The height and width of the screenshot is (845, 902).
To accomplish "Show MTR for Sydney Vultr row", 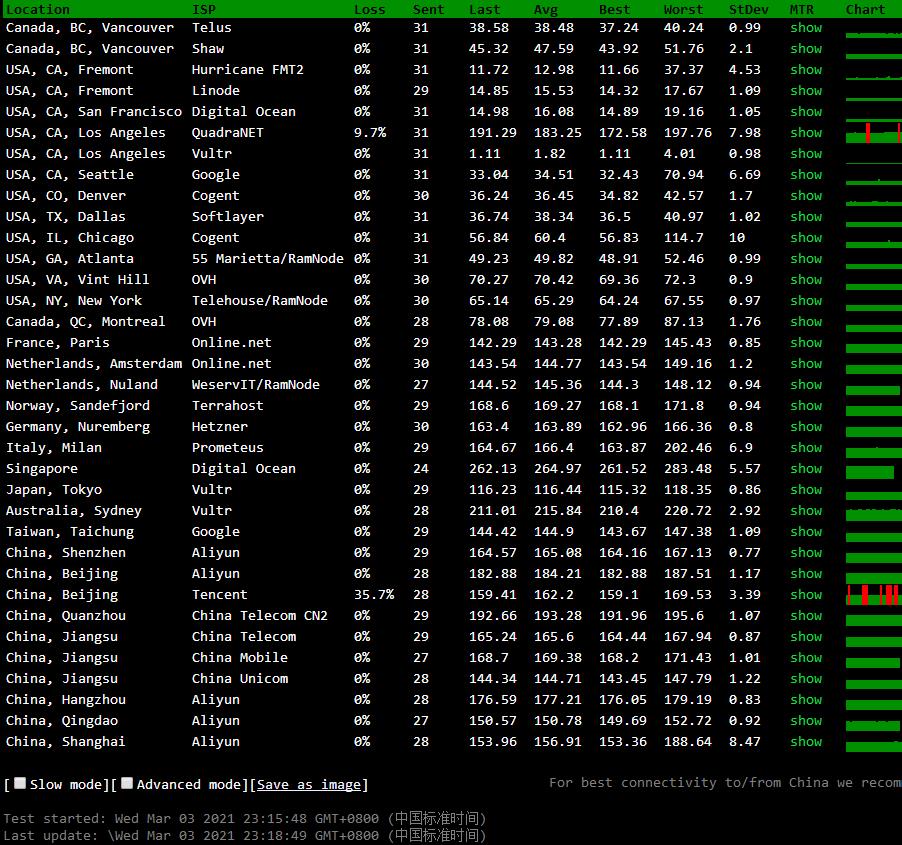I will click(x=806, y=511).
